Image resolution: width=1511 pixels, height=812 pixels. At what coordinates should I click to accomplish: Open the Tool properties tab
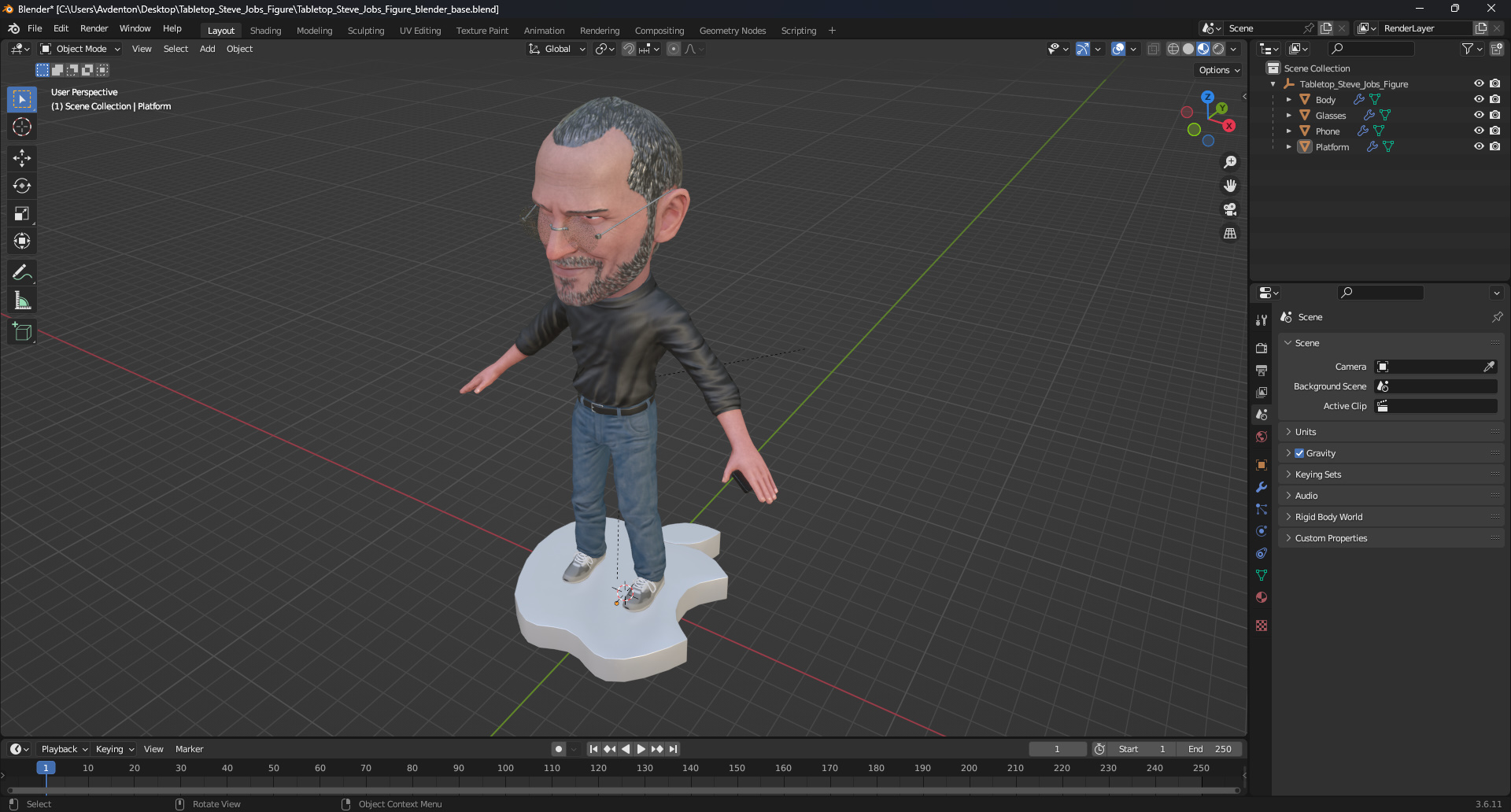point(1262,320)
